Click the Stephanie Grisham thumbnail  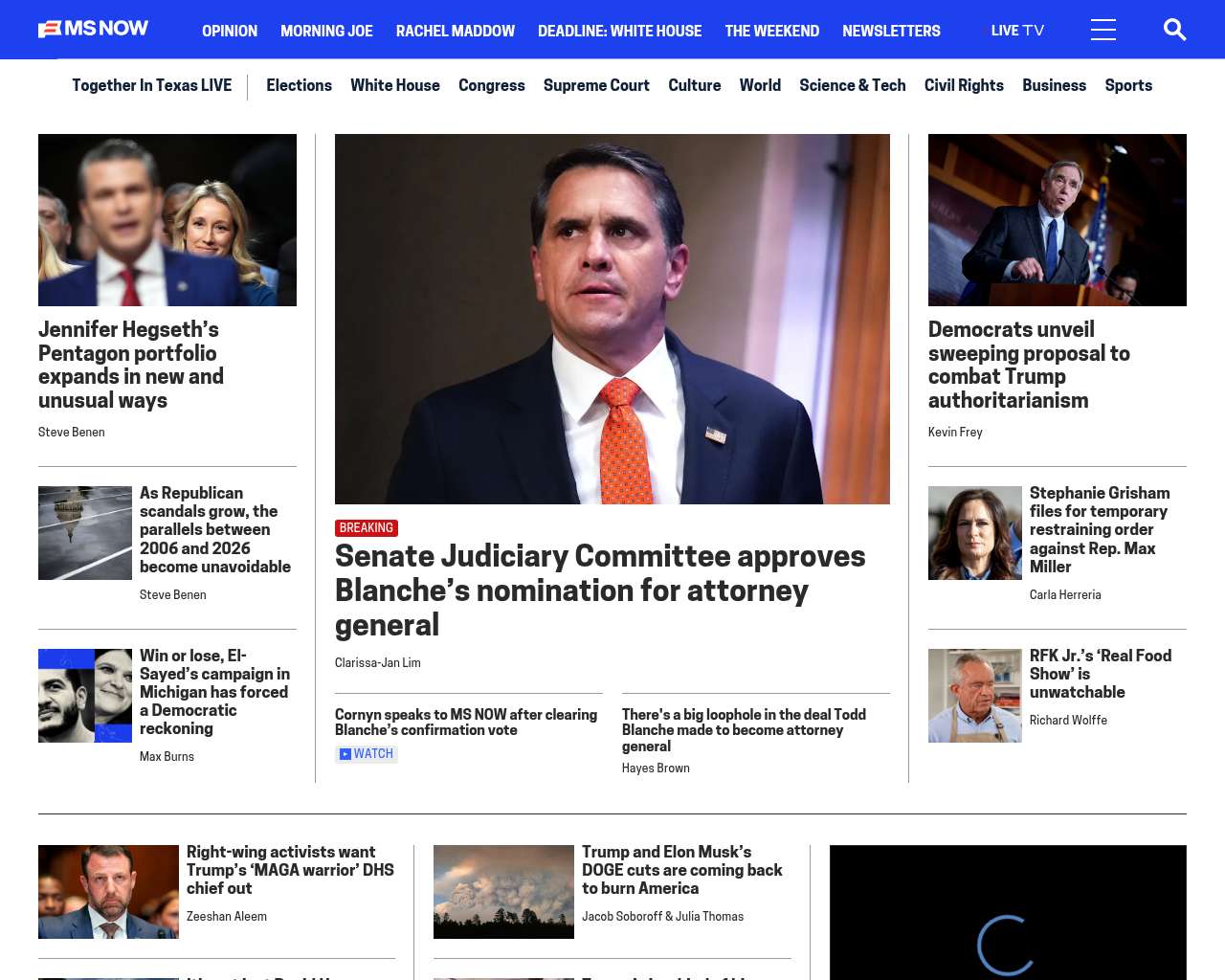[975, 533]
